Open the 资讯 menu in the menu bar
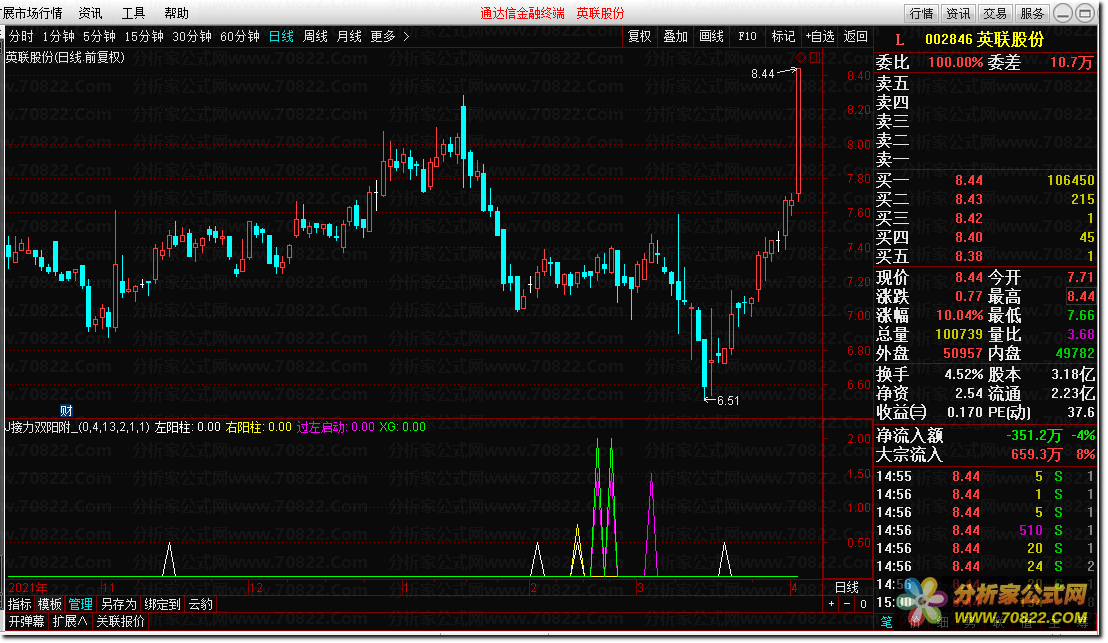Image resolution: width=1108 pixels, height=643 pixels. (x=90, y=13)
